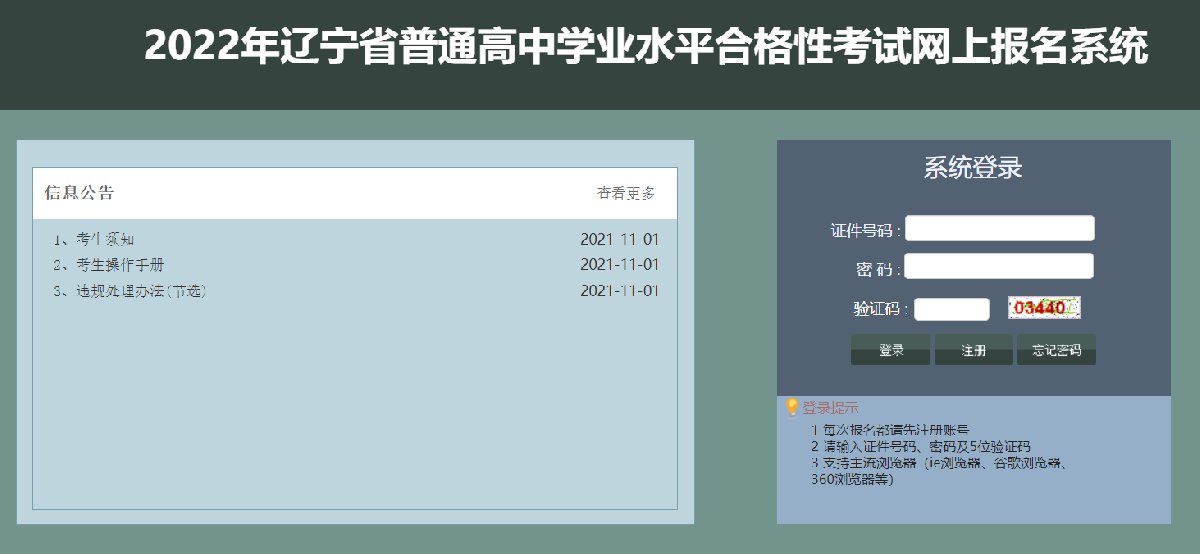1200x554 pixels.
Task: Click the 系统登录 heading
Action: click(972, 168)
